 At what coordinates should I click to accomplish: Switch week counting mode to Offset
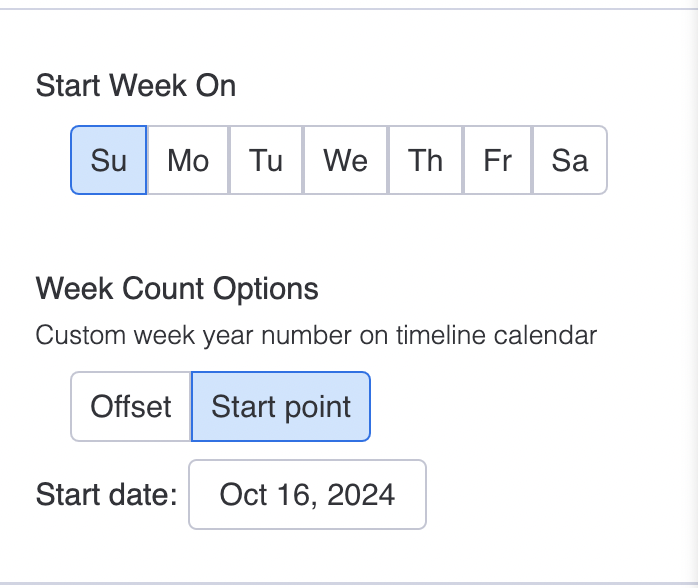[131, 407]
